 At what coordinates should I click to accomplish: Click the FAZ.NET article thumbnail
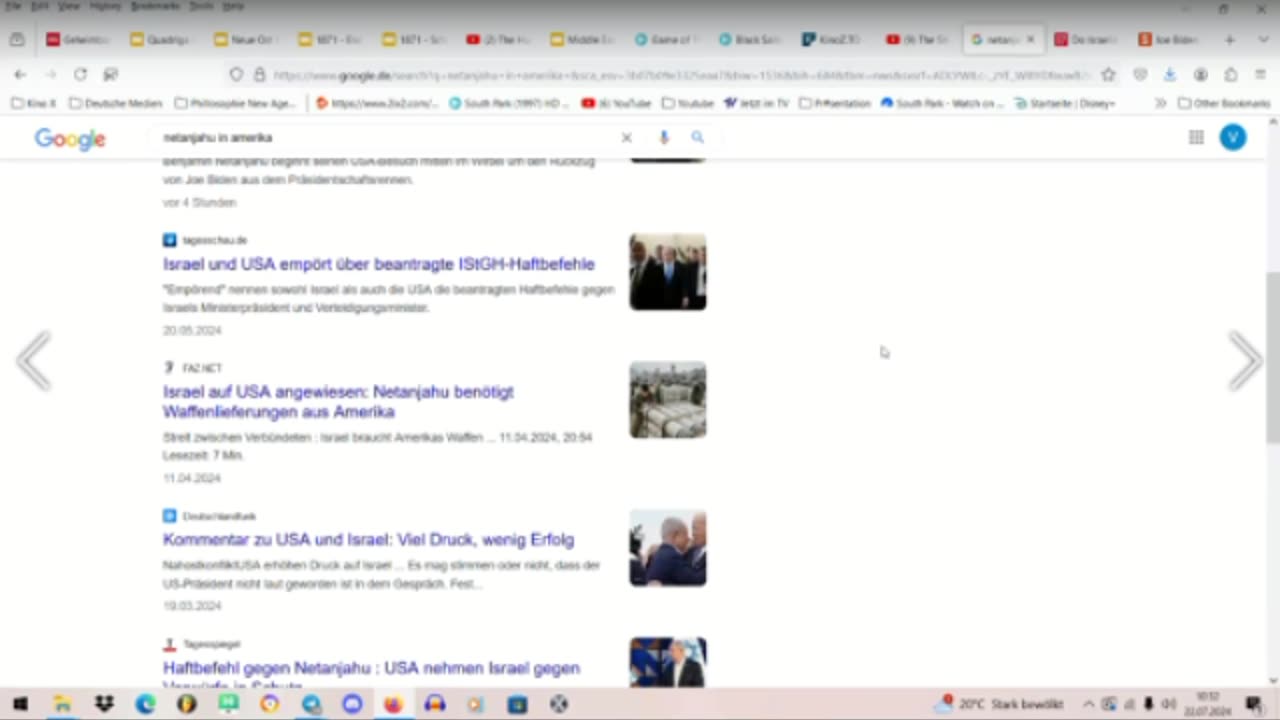click(x=668, y=400)
